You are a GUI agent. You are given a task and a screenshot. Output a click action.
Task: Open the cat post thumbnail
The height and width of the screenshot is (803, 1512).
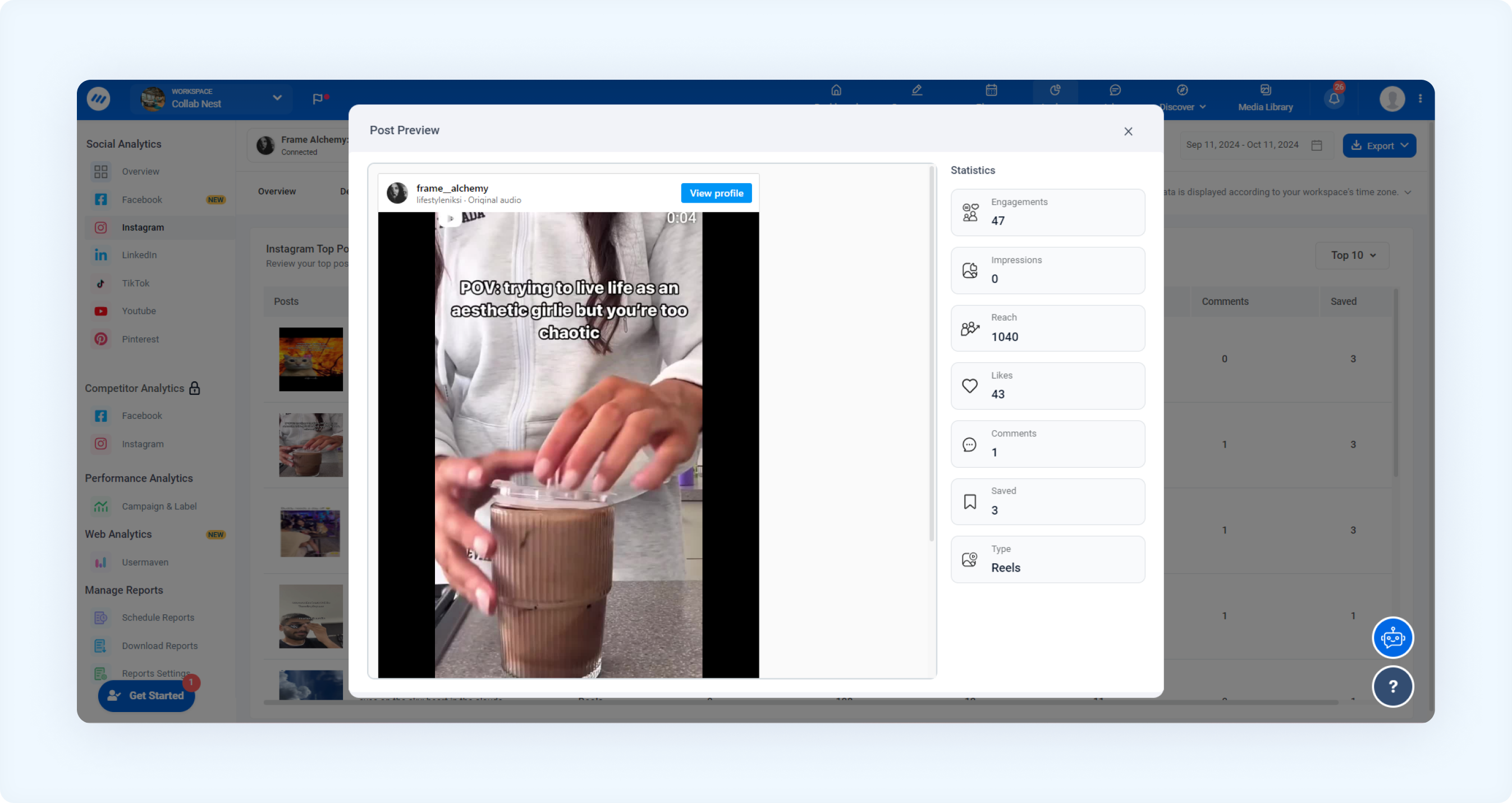(x=310, y=359)
